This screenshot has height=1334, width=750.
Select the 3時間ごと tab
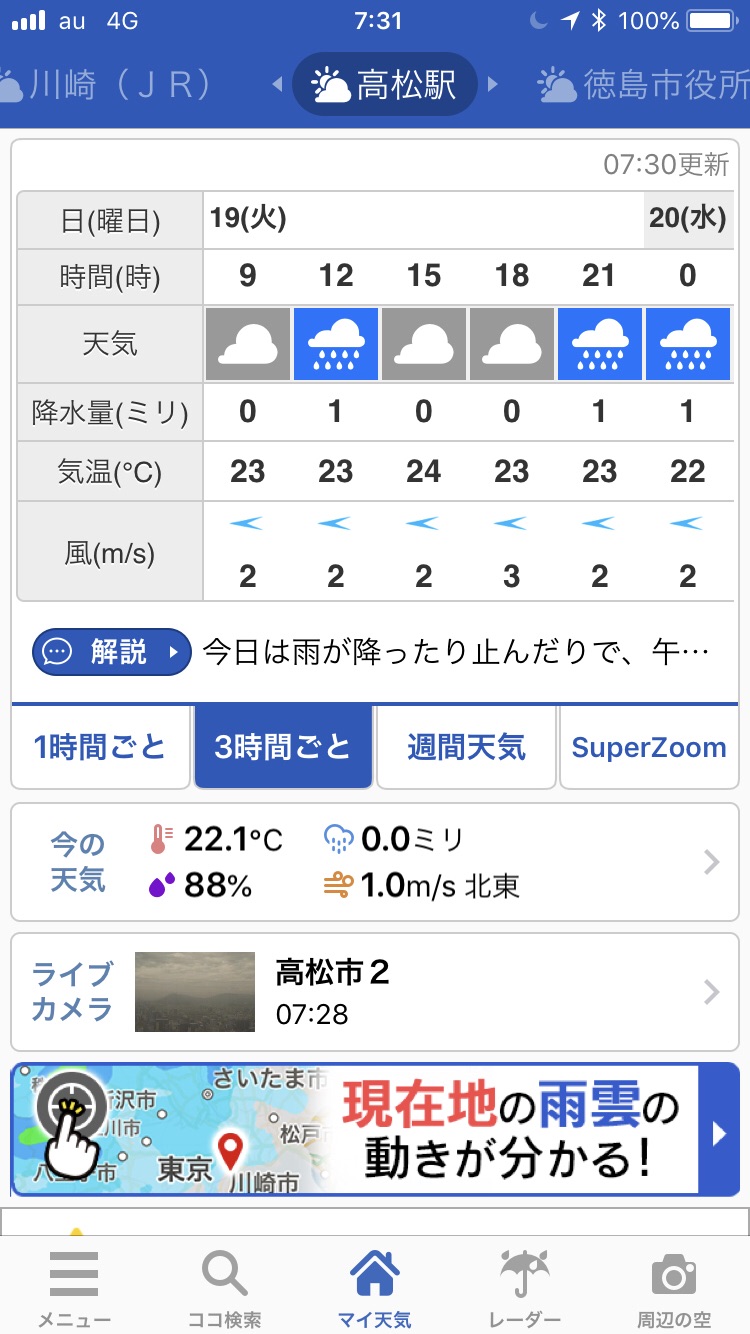tap(283, 747)
